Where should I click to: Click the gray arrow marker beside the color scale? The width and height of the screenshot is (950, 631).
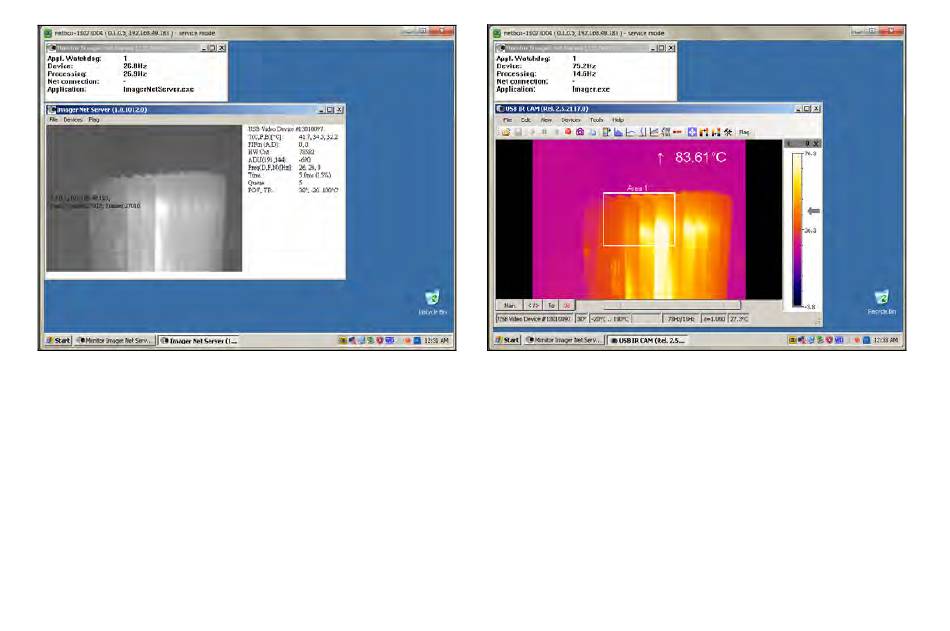[x=814, y=211]
